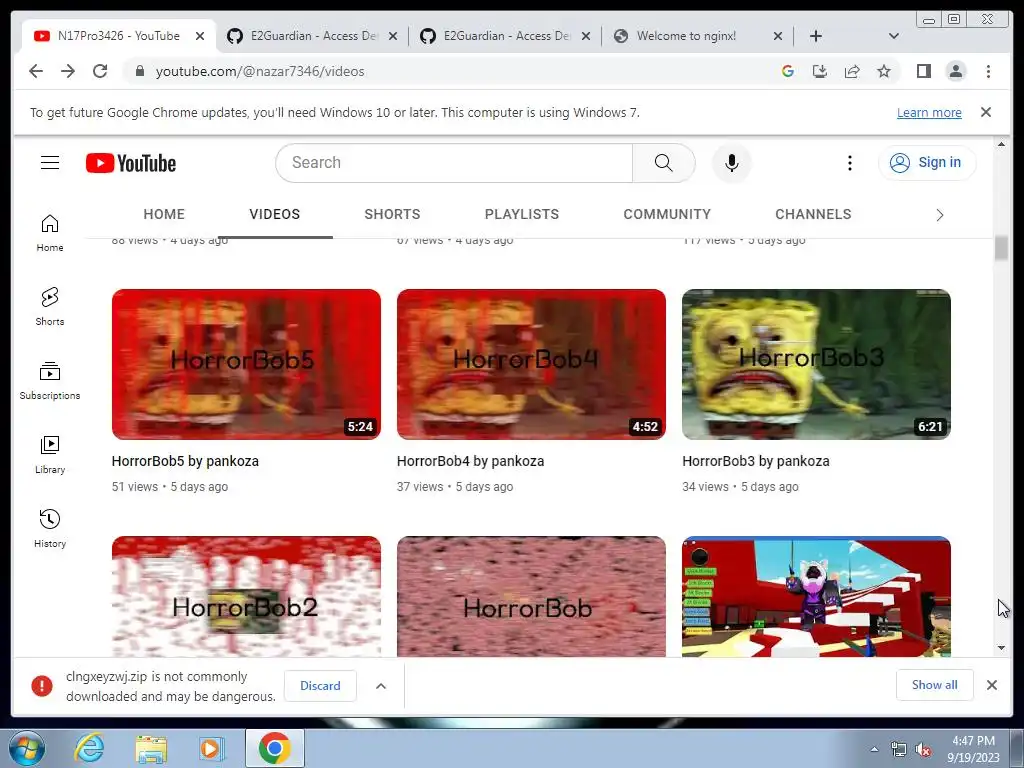Play the HorrorBob4 video thumbnail
The height and width of the screenshot is (768, 1024).
(531, 364)
